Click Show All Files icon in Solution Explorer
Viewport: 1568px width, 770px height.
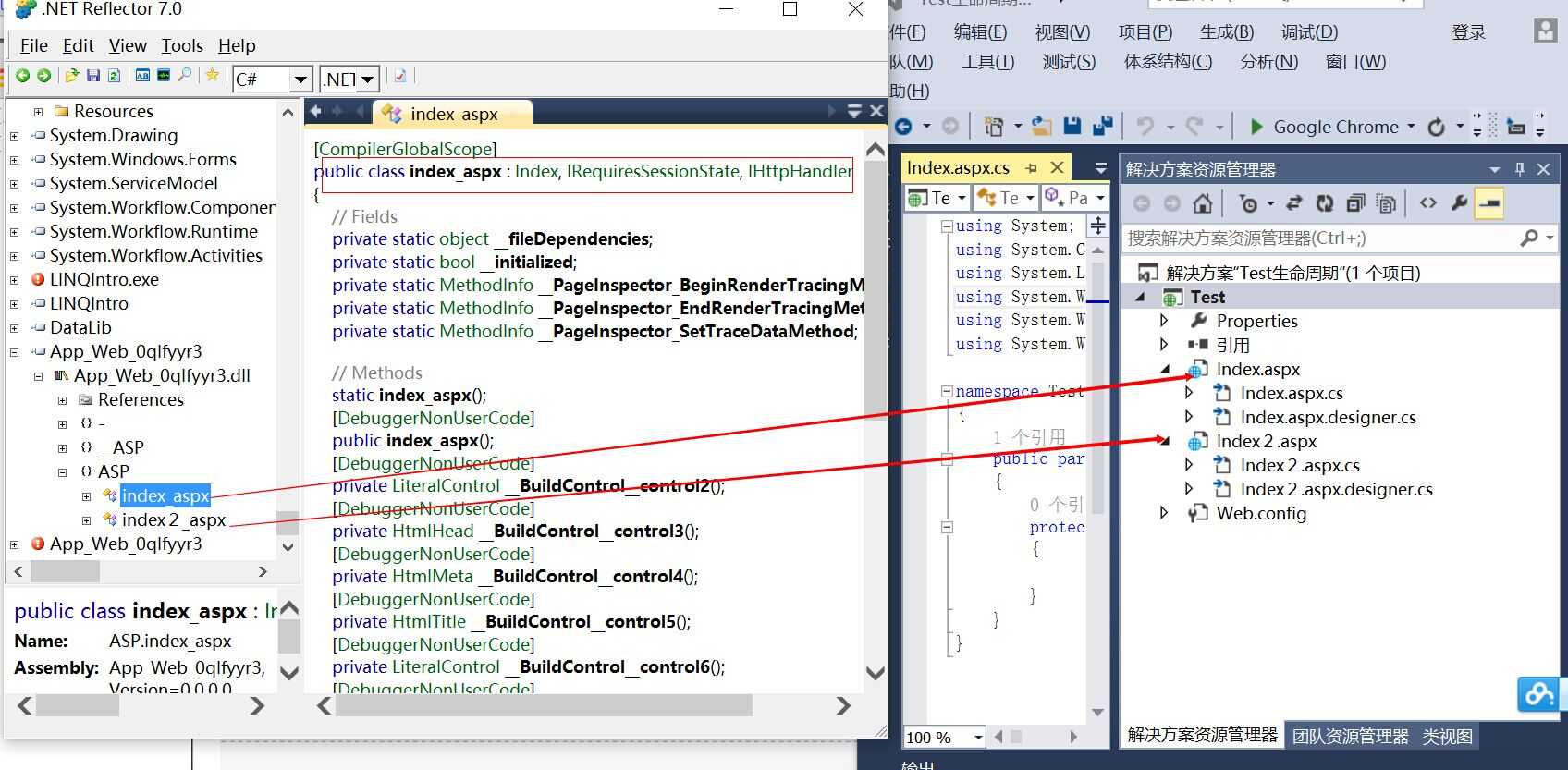(1386, 203)
